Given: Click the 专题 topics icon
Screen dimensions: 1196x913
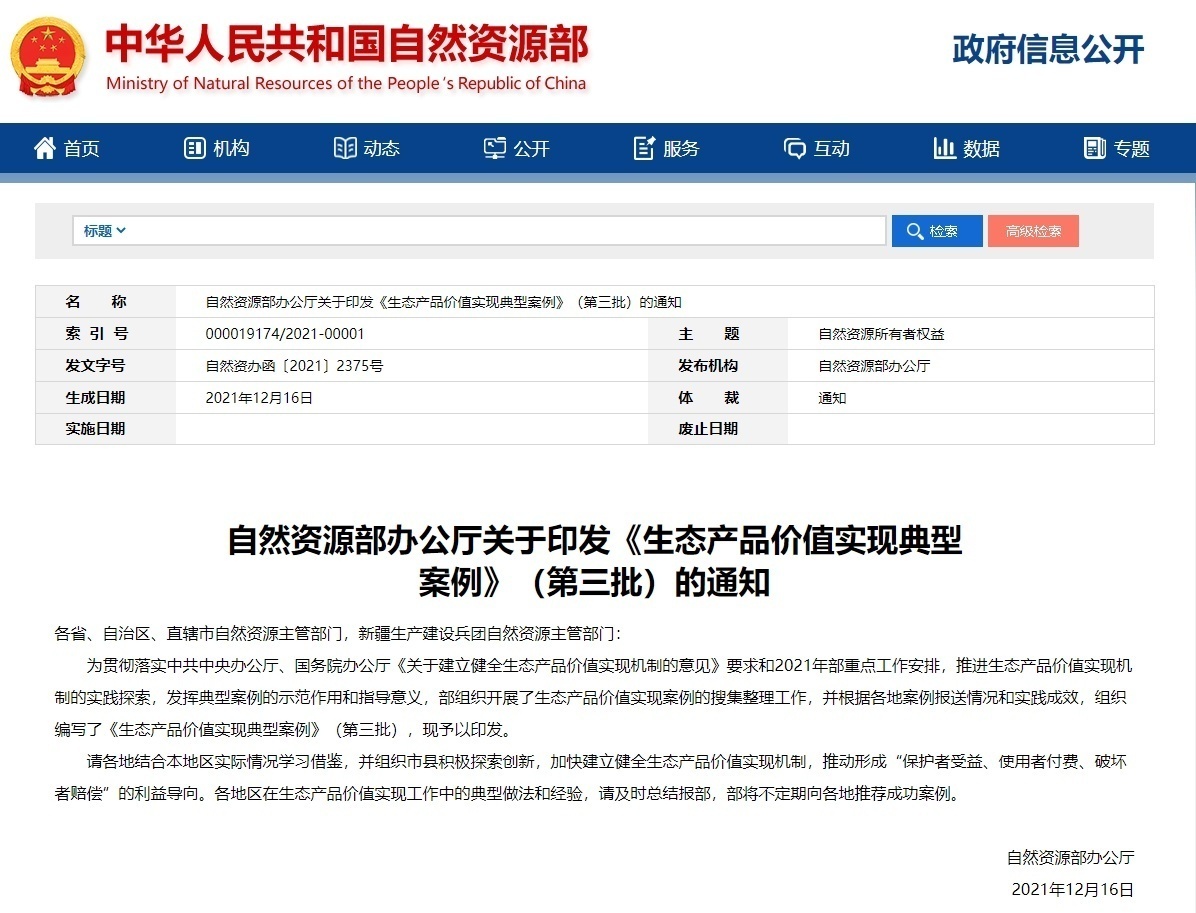Looking at the screenshot, I should tap(1092, 148).
